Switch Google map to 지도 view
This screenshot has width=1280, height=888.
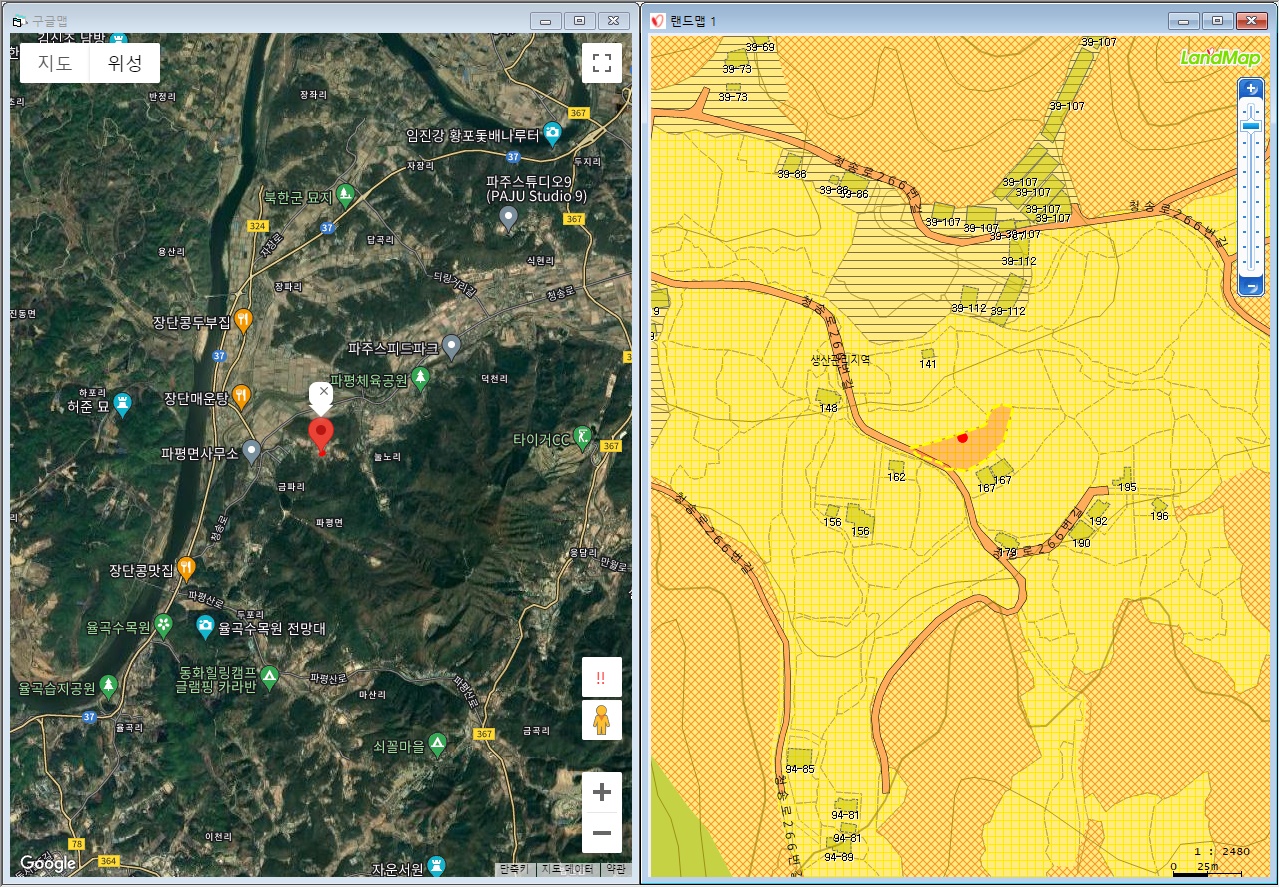[x=55, y=63]
